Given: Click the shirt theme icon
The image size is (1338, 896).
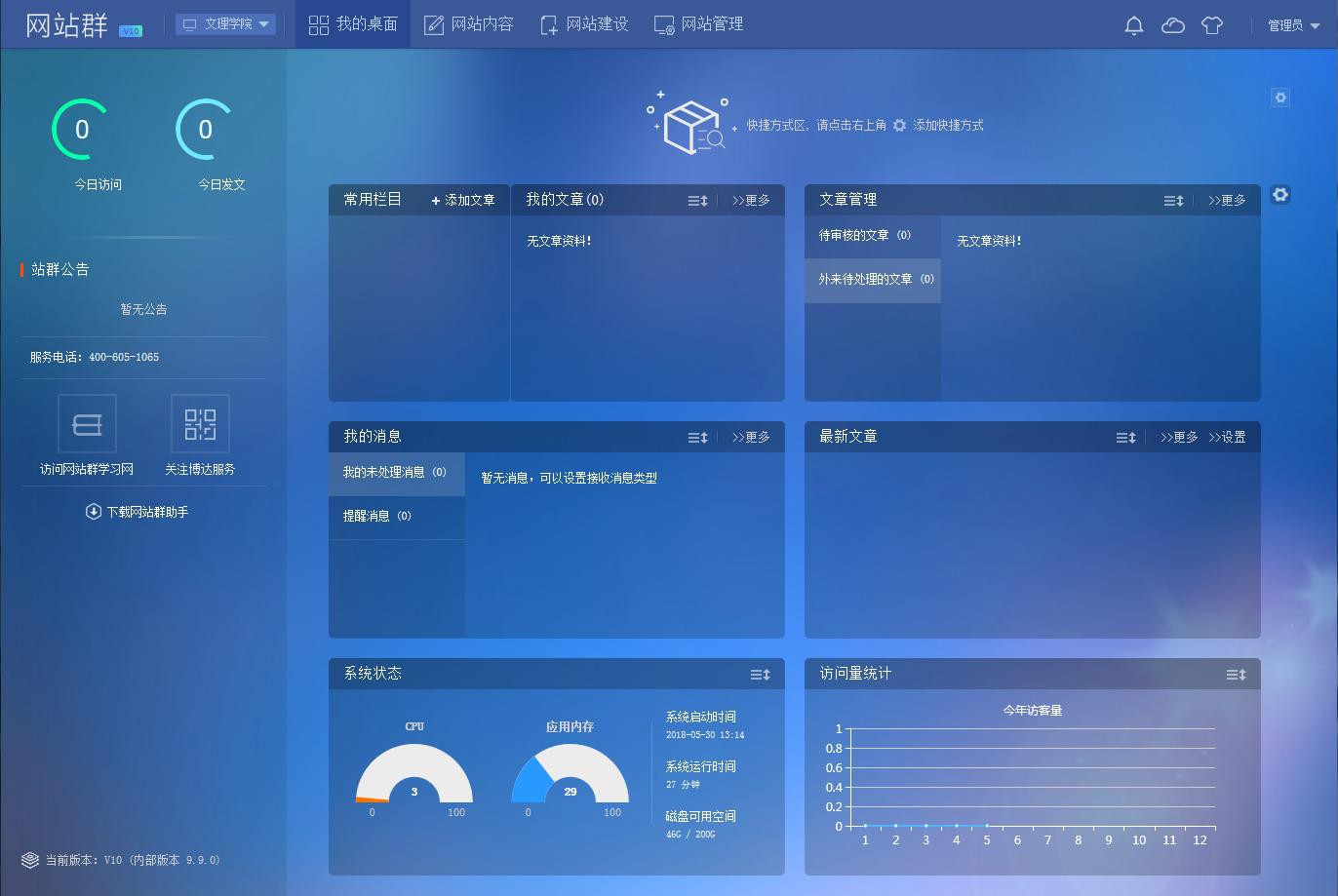Looking at the screenshot, I should pyautogui.click(x=1212, y=25).
